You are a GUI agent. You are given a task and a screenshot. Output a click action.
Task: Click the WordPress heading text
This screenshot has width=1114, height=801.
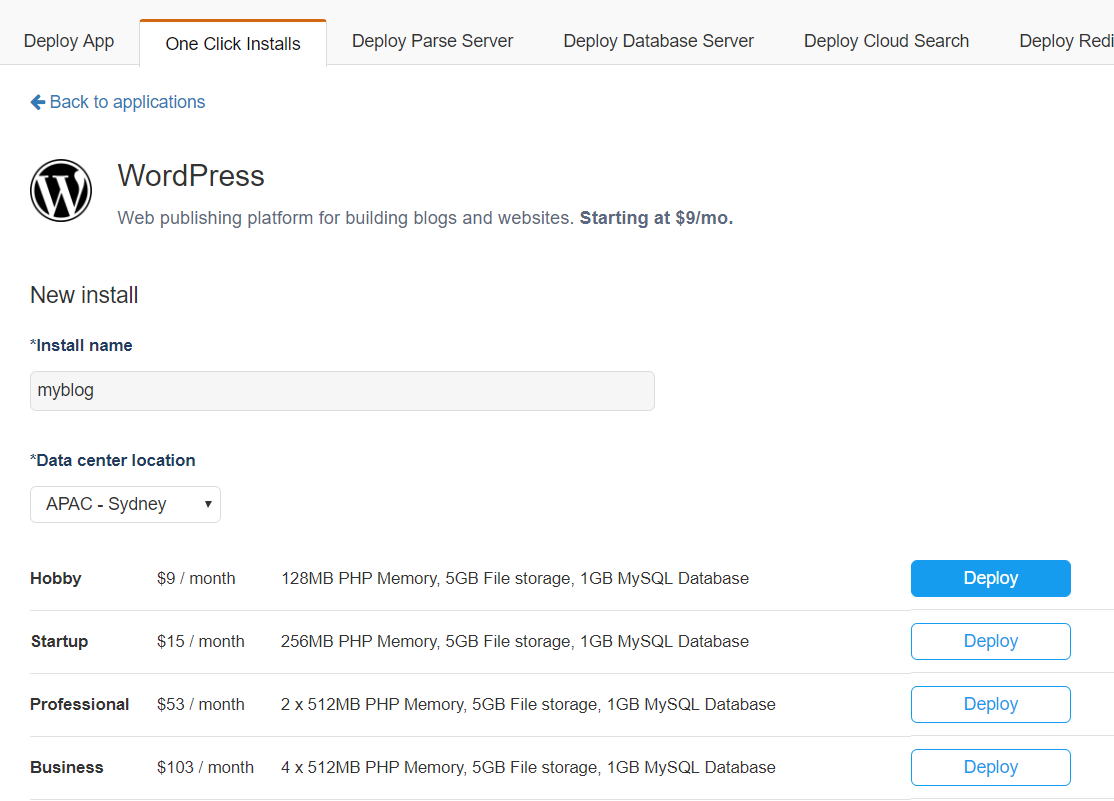[x=191, y=176]
